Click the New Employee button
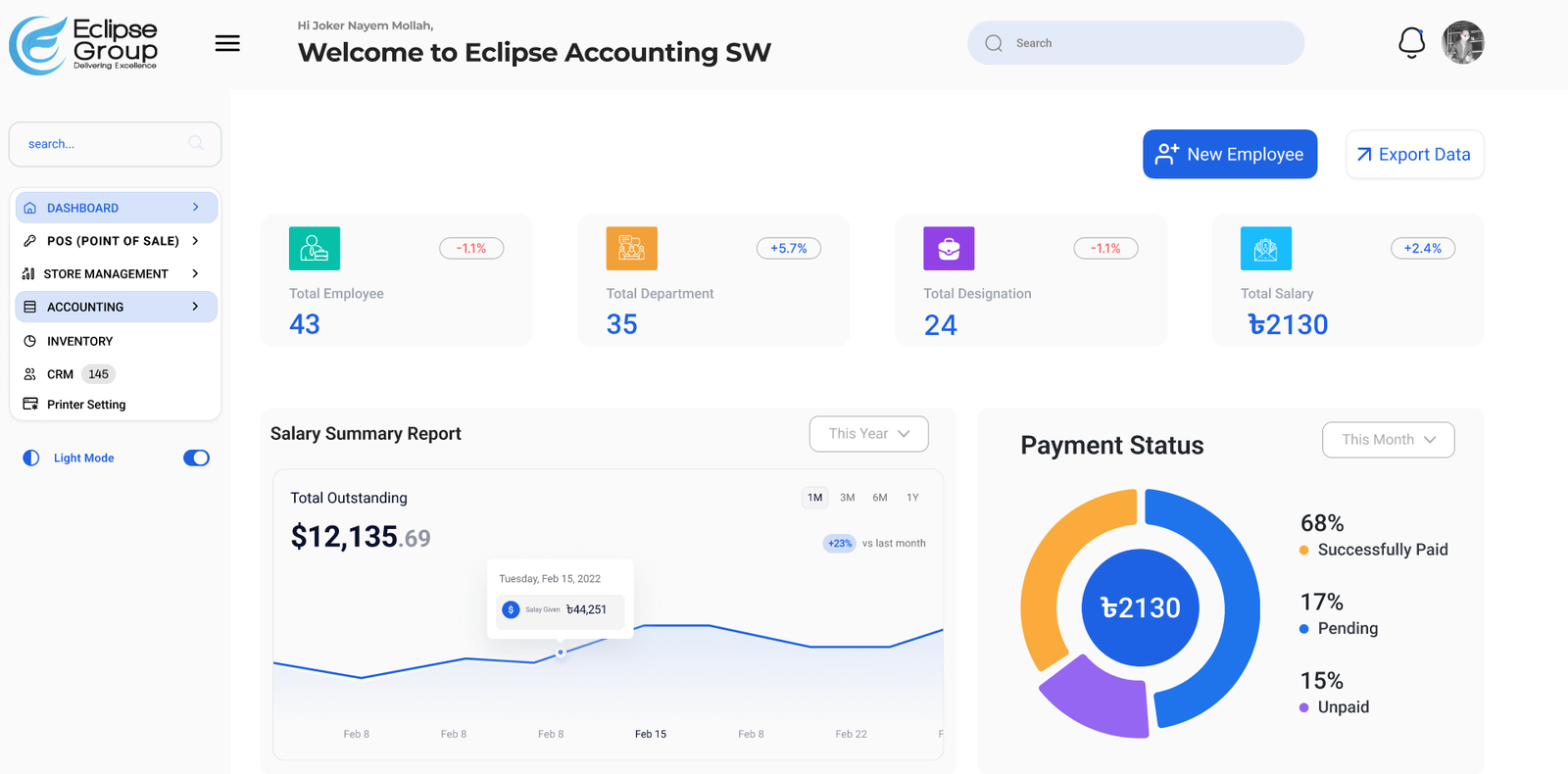This screenshot has height=774, width=1568. pyautogui.click(x=1229, y=155)
